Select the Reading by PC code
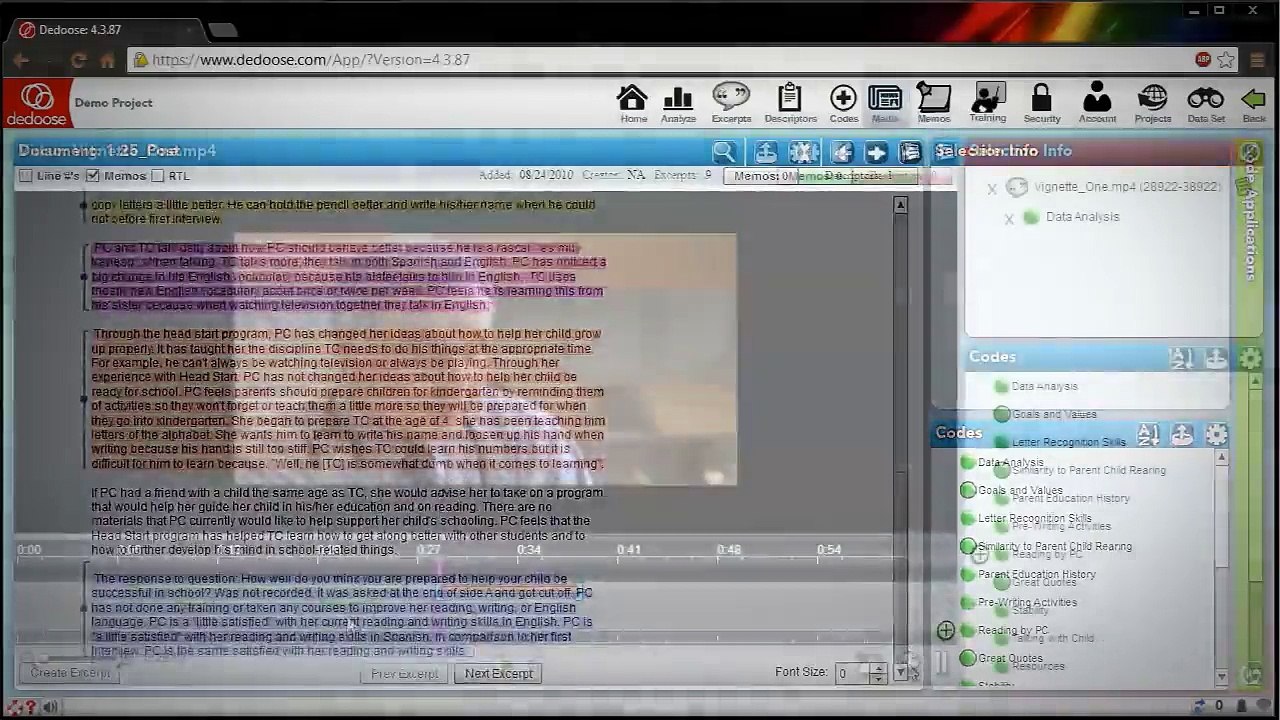1280x720 pixels. [1013, 631]
